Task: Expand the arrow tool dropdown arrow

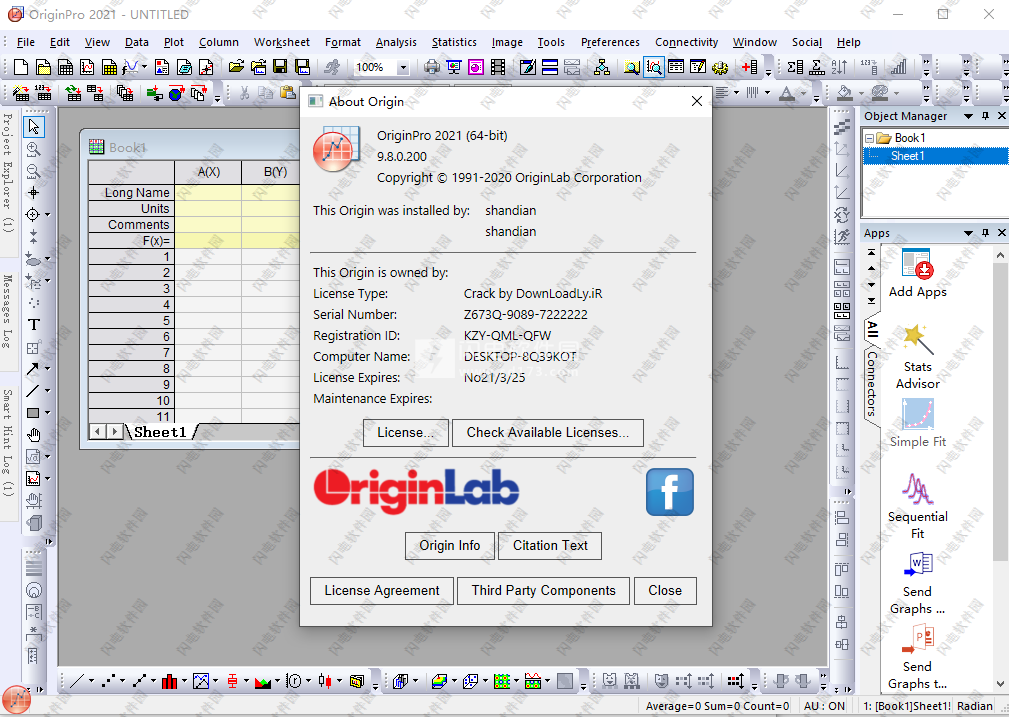Action: tap(48, 369)
